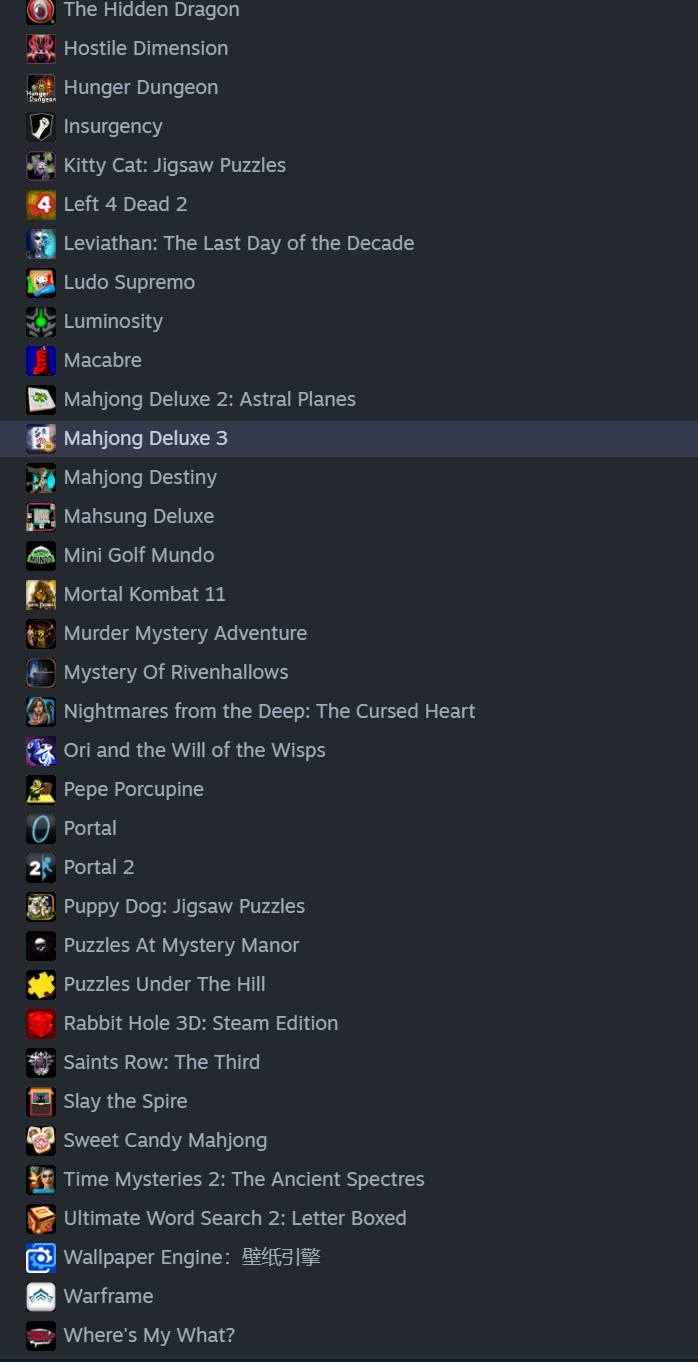Select Hostile Dimension from the game list
Viewport: 698px width, 1362px height.
click(145, 49)
